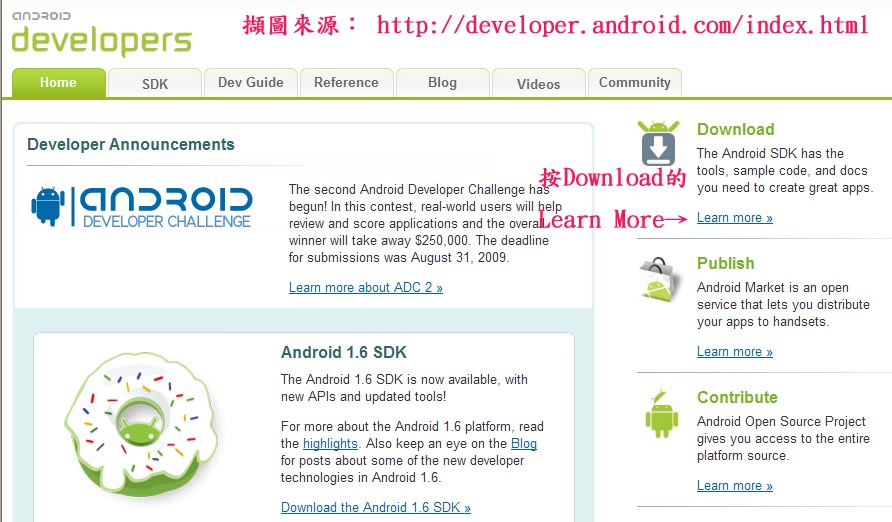This screenshot has width=892, height=522.
Task: Click Learn more under Contribute
Action: click(734, 486)
